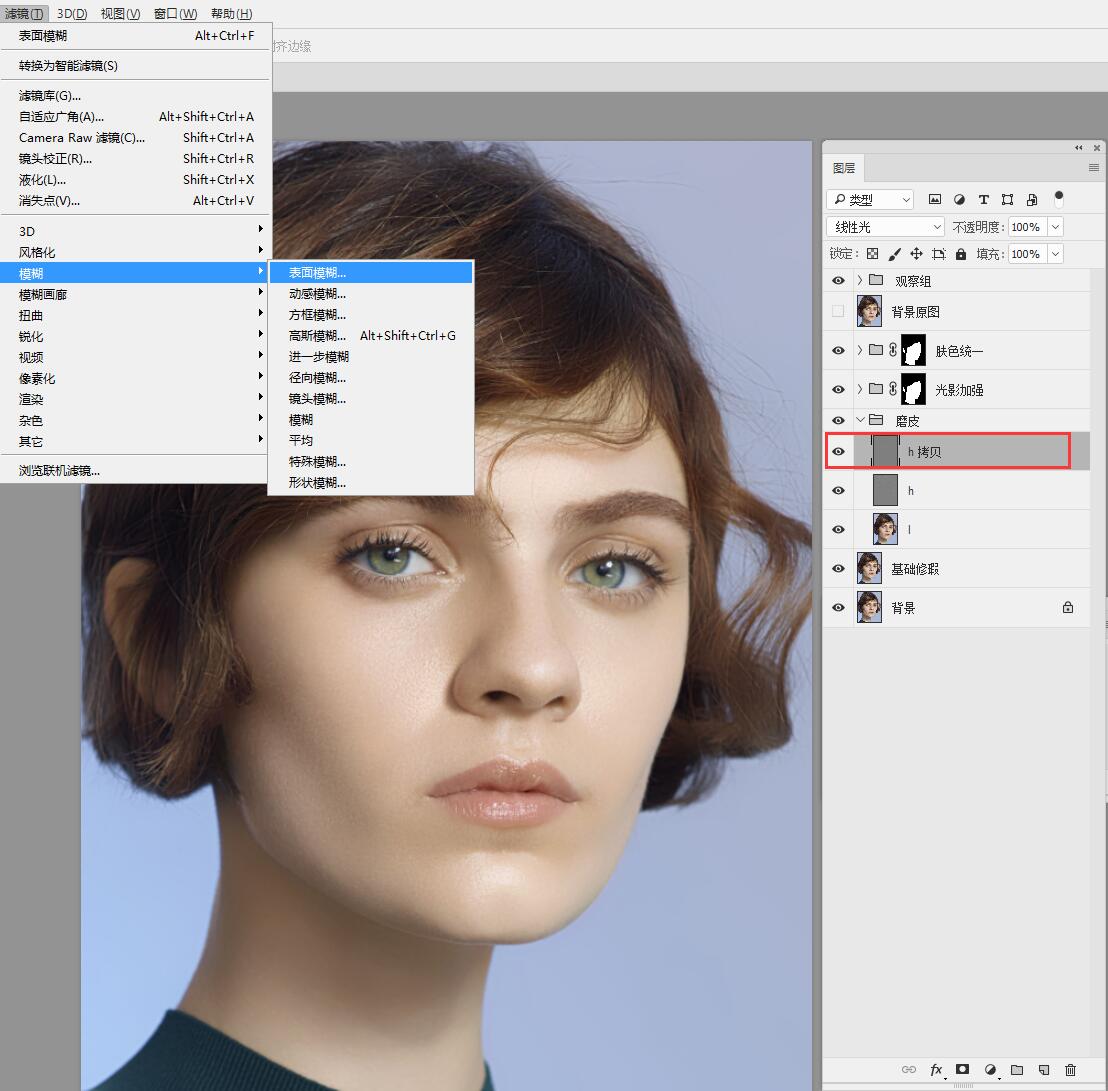The height and width of the screenshot is (1091, 1108).
Task: Select the 背景 layer thumbnail
Action: pyautogui.click(x=869, y=607)
